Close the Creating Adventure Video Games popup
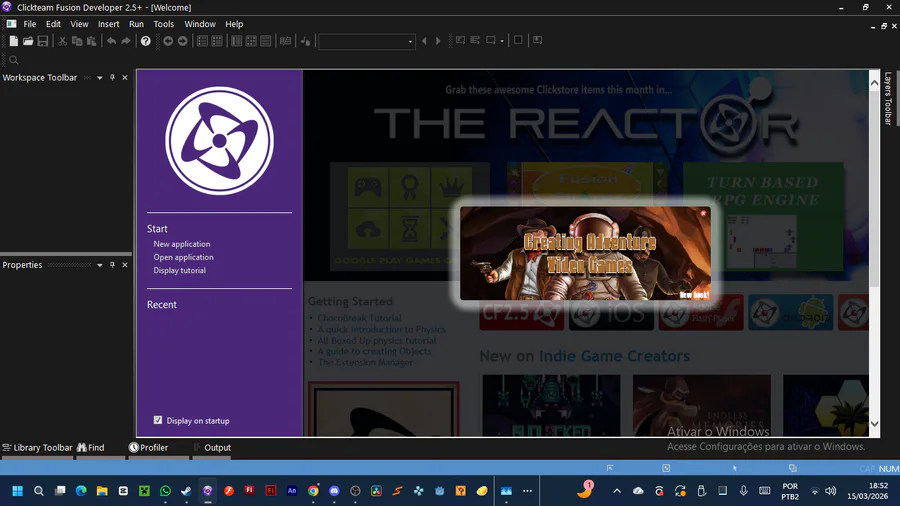 tap(703, 213)
